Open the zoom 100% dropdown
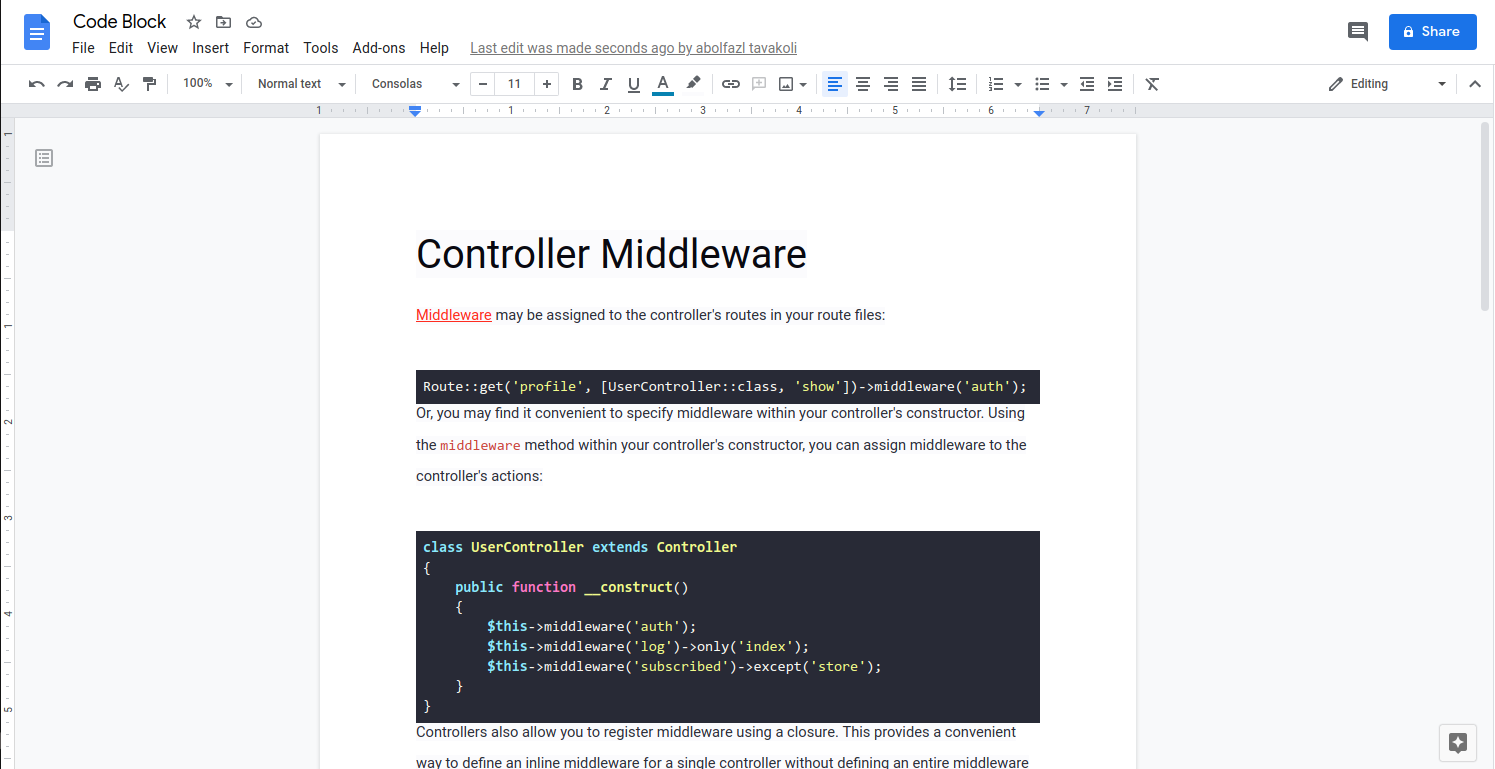The height and width of the screenshot is (769, 1495). click(207, 84)
